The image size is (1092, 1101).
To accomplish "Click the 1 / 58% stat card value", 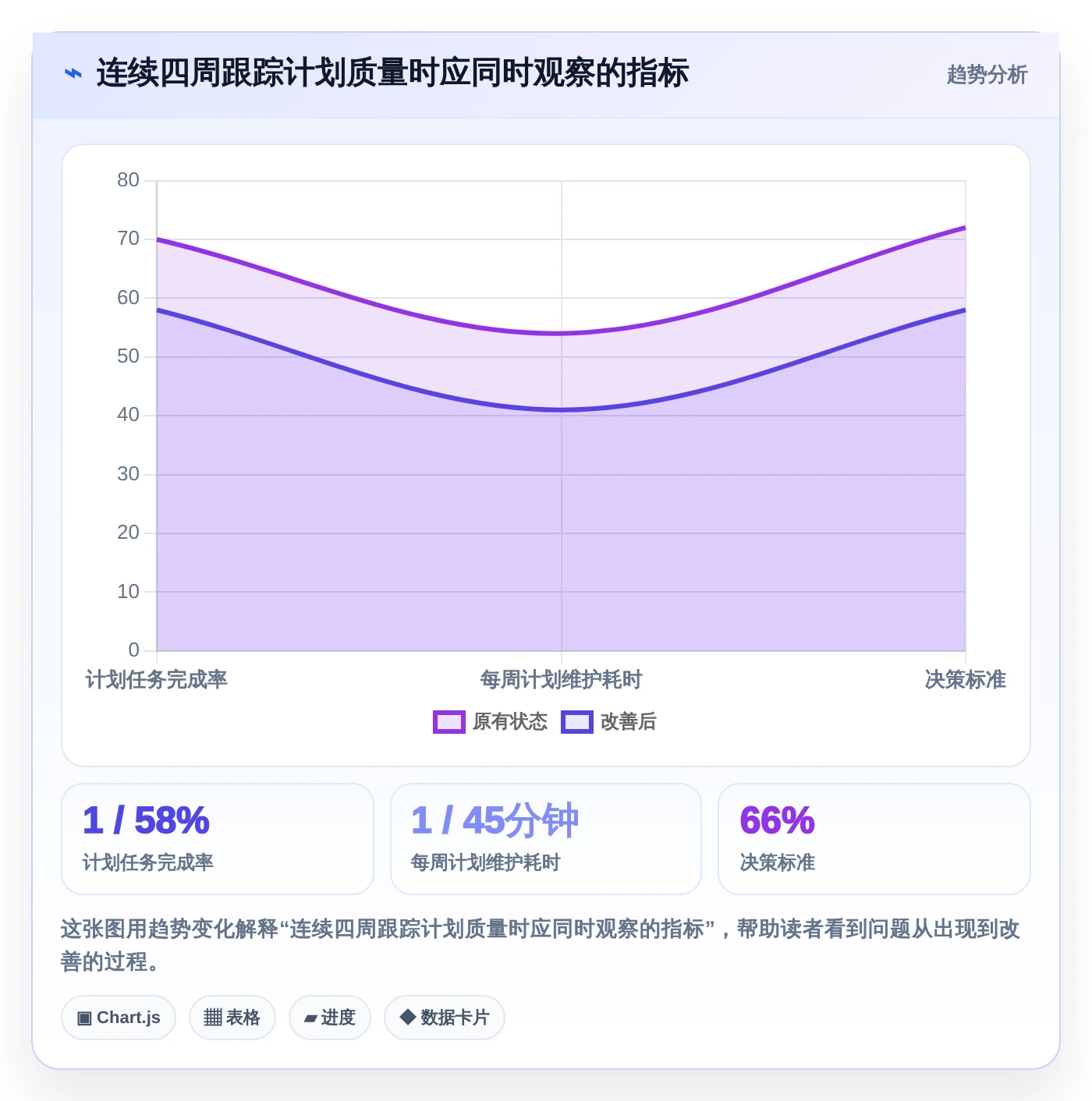I will (146, 820).
